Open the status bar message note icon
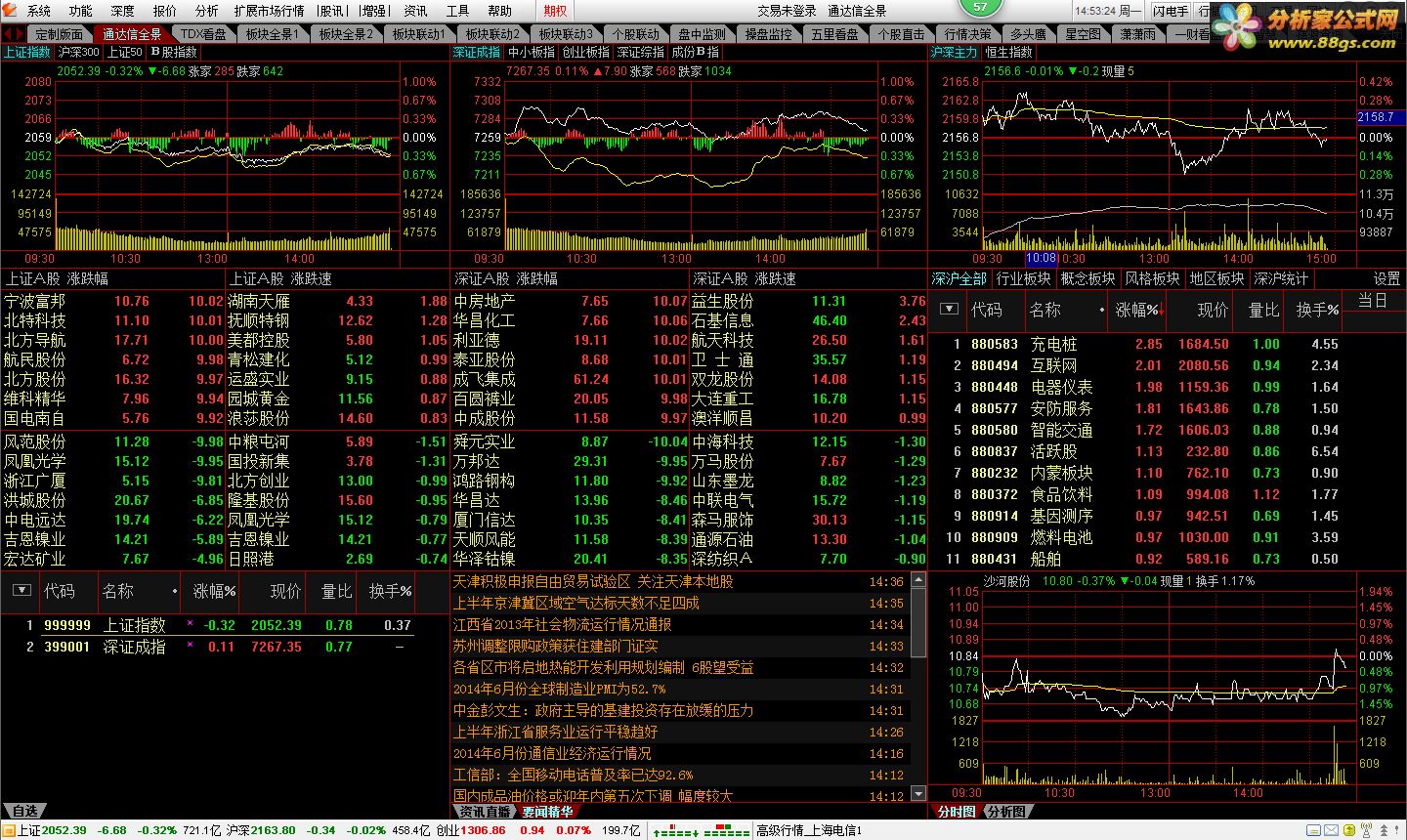Viewport: 1407px width, 840px height. 1314,830
